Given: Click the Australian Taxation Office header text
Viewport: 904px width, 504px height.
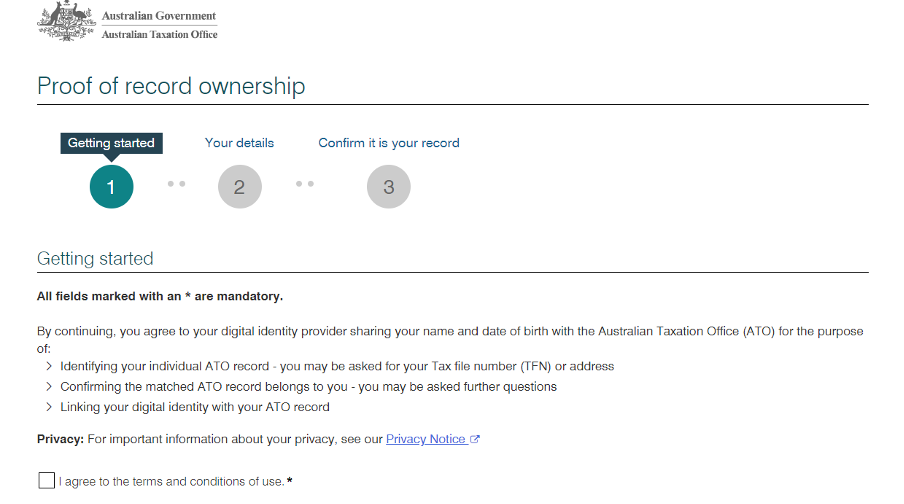Looking at the screenshot, I should (160, 35).
